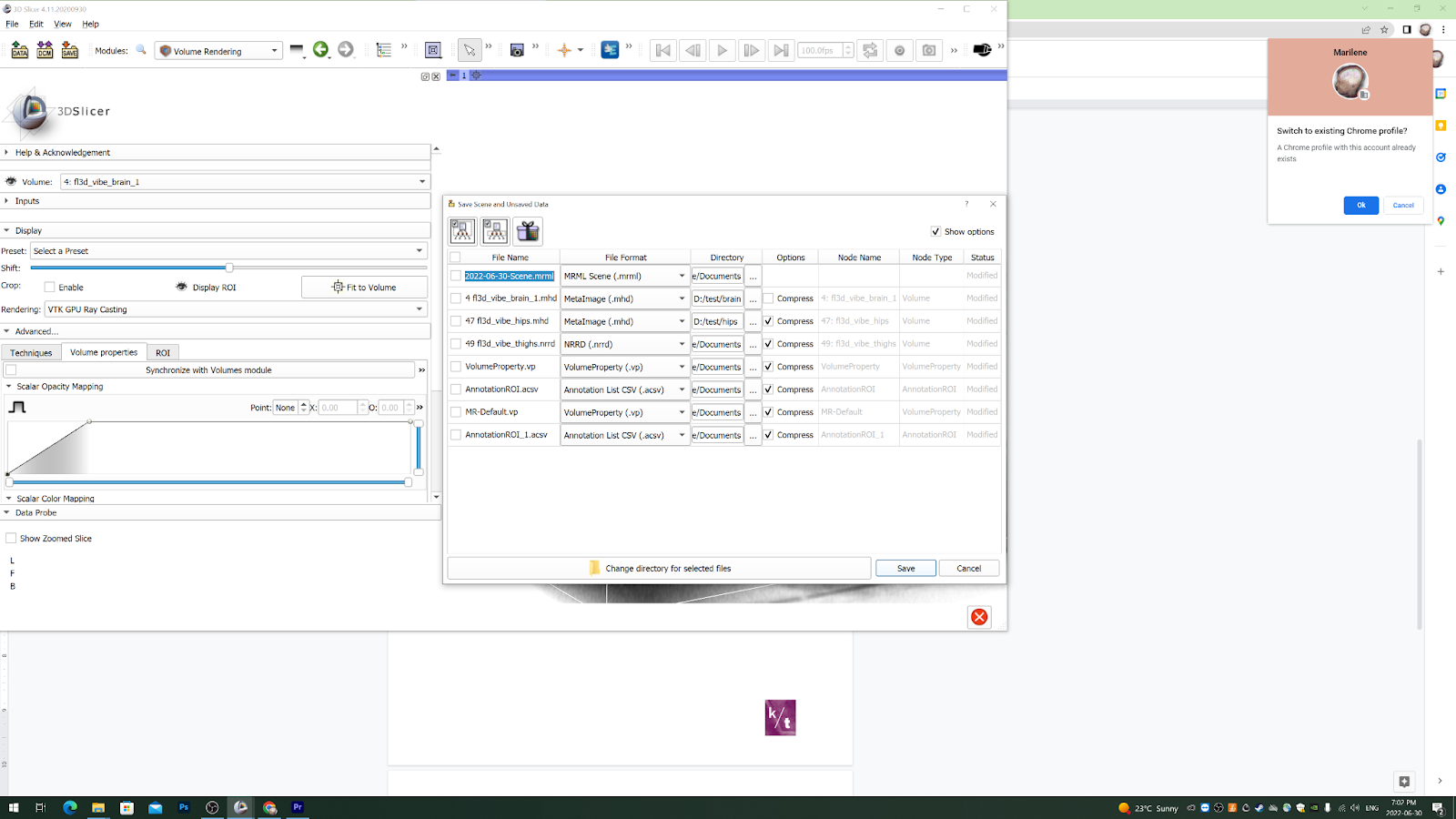Click the second node selection icon in Save dialog
Screen dimensions: 1456x819
(495, 231)
